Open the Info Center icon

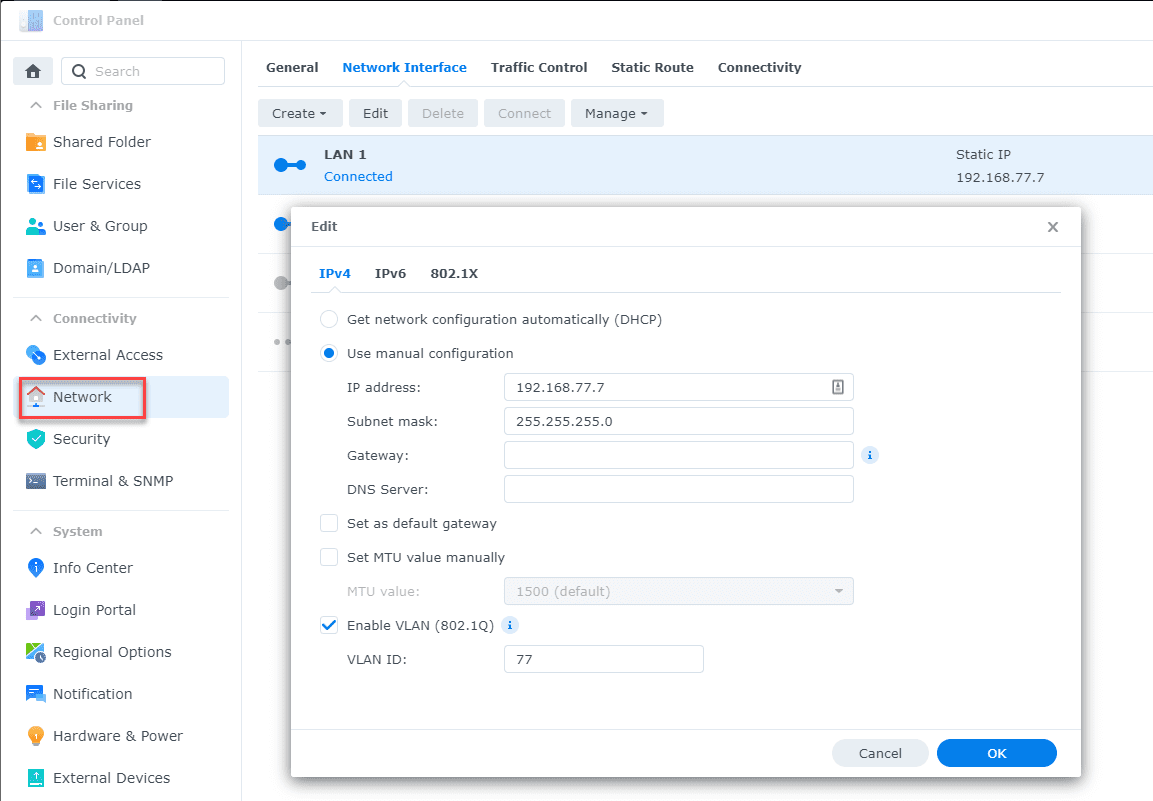point(35,568)
